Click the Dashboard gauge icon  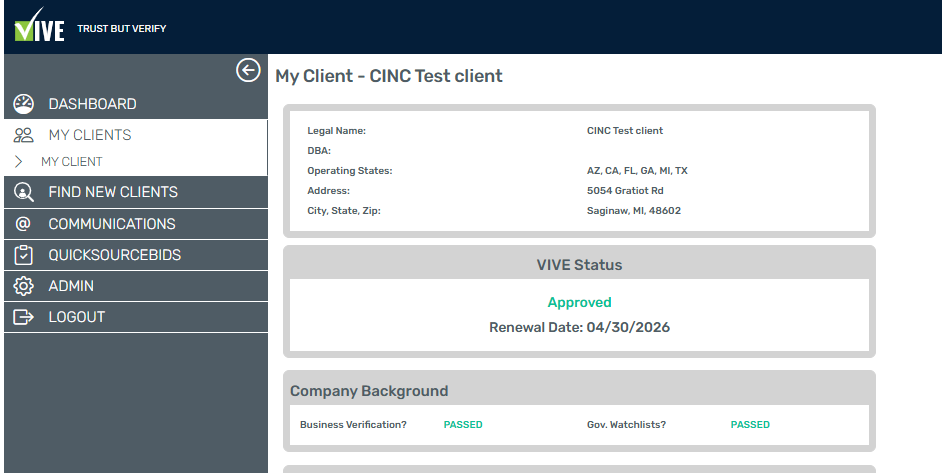[x=23, y=104]
